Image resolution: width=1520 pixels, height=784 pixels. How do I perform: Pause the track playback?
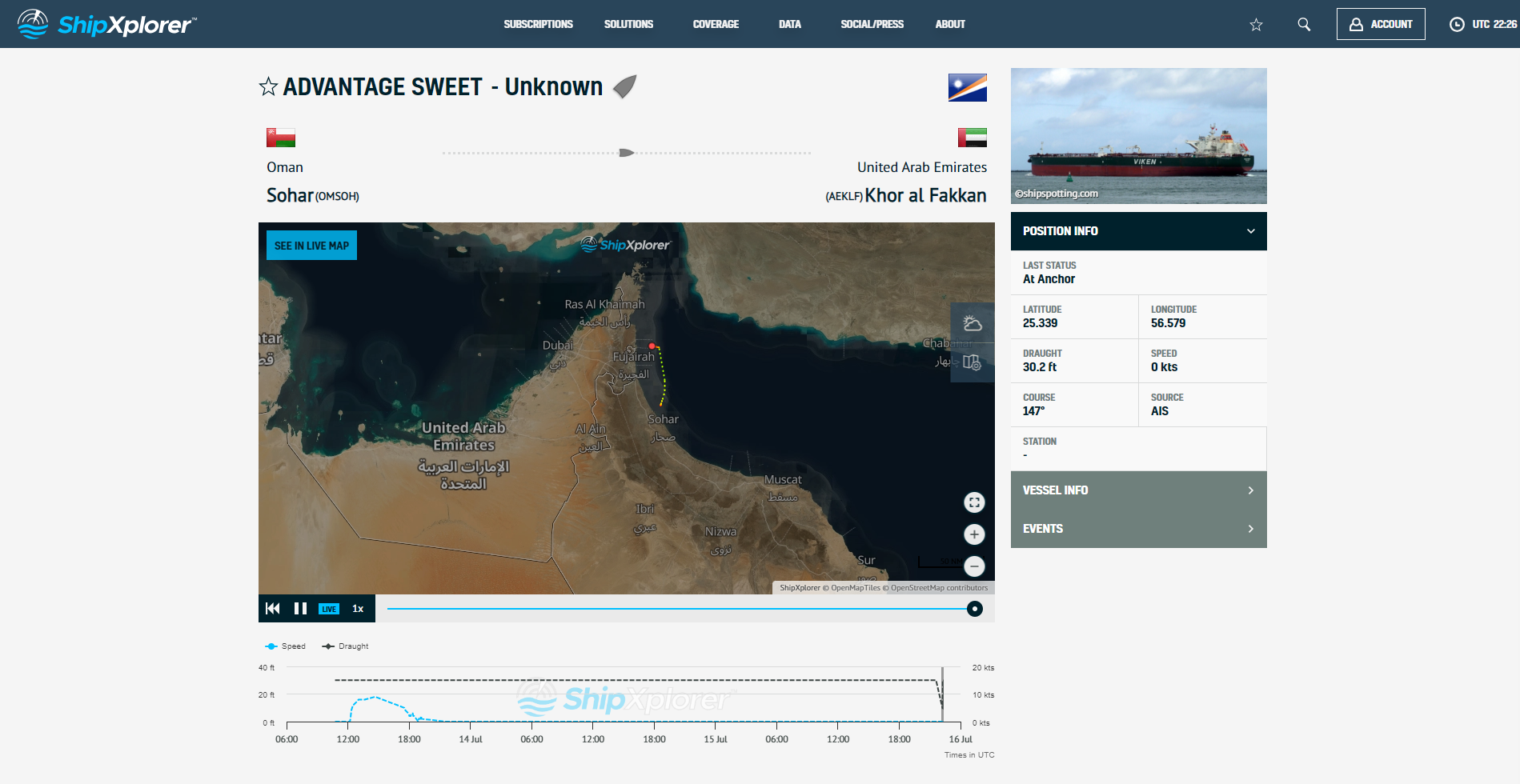pos(300,608)
